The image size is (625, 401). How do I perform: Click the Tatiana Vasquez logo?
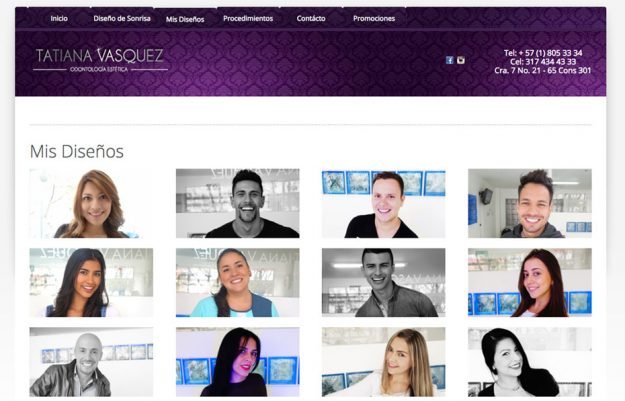pos(100,60)
